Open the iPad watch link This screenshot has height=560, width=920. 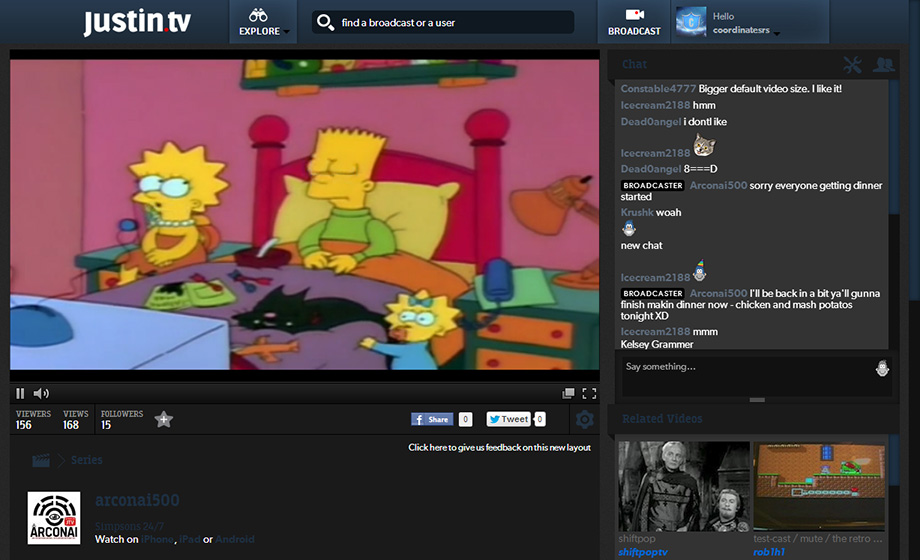(190, 539)
